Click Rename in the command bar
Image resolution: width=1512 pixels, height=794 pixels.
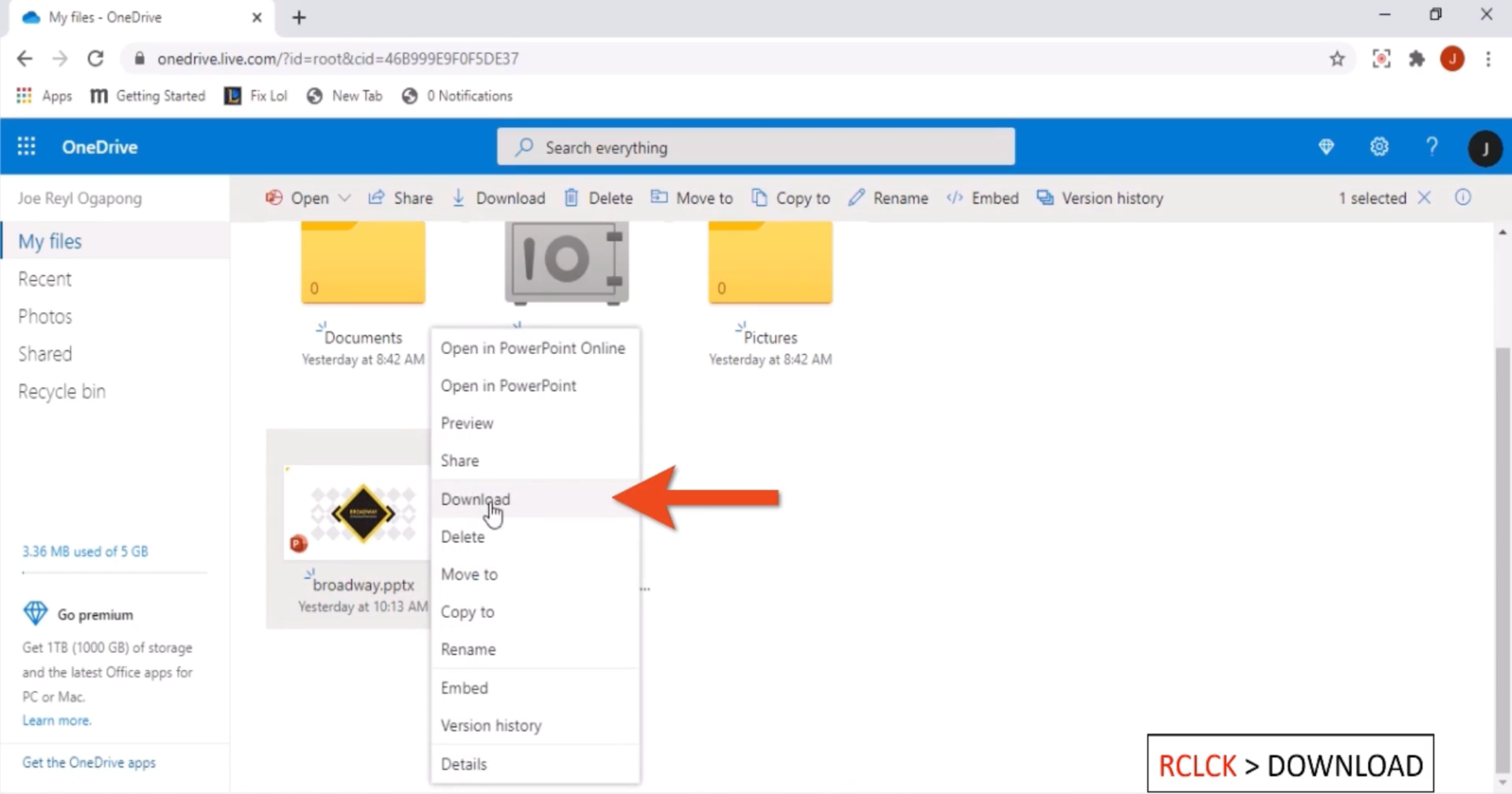[x=888, y=198]
